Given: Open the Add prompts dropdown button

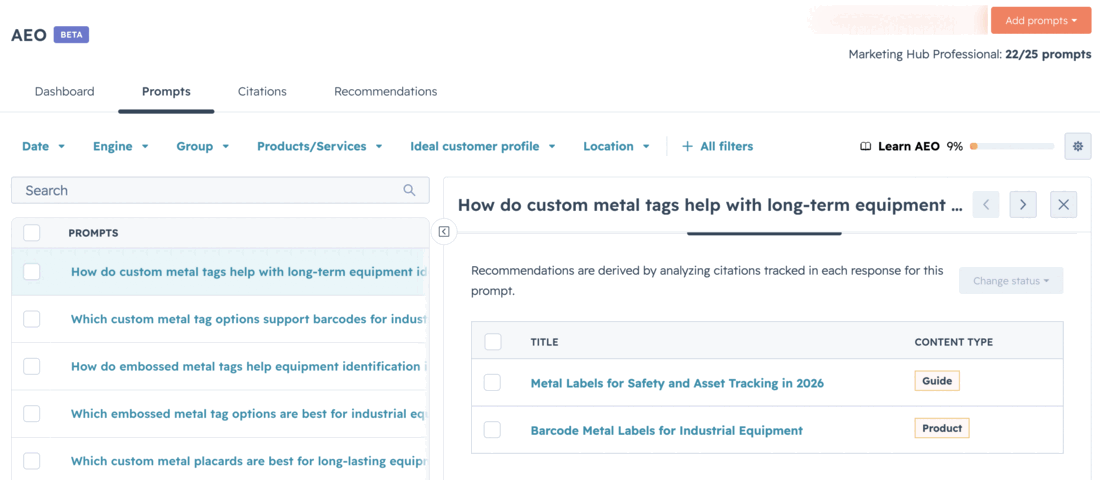Looking at the screenshot, I should pos(1040,20).
